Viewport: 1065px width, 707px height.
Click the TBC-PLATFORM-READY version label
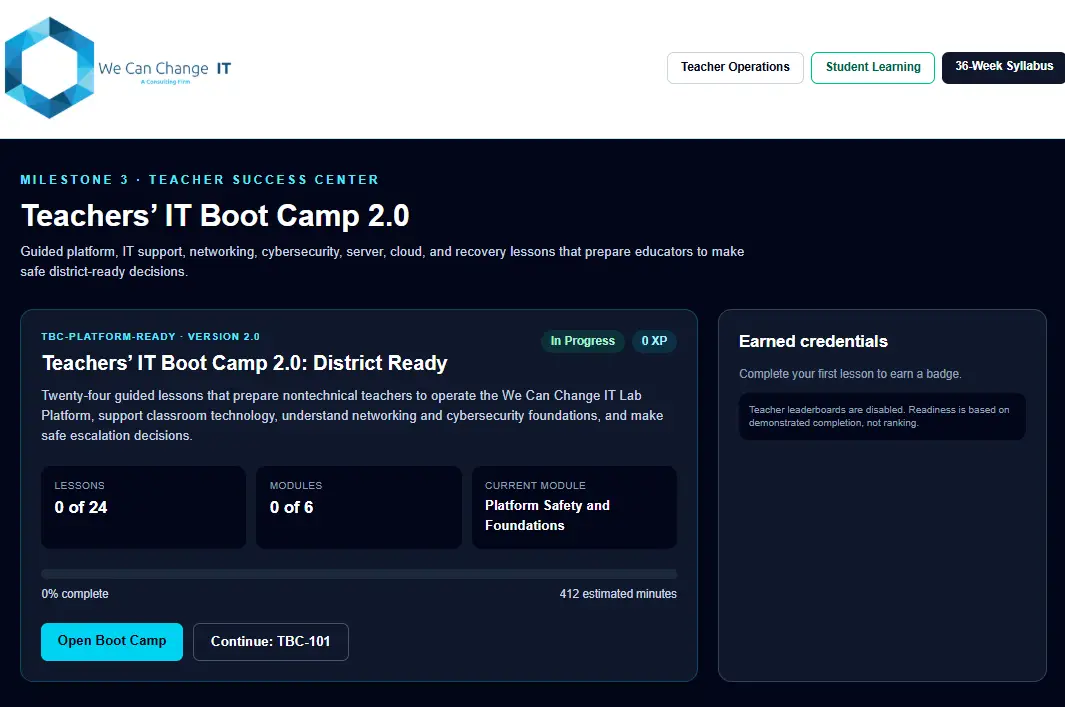pos(150,337)
